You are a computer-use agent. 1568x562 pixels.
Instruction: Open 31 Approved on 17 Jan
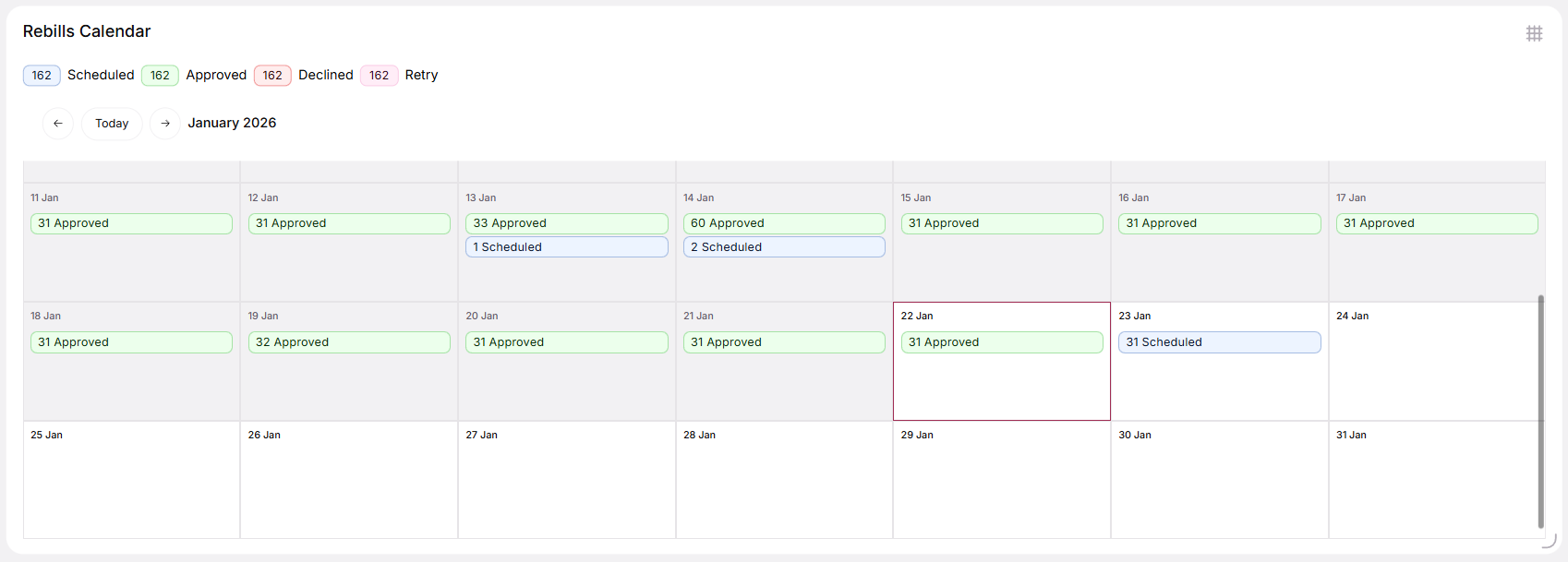[x=1437, y=223]
